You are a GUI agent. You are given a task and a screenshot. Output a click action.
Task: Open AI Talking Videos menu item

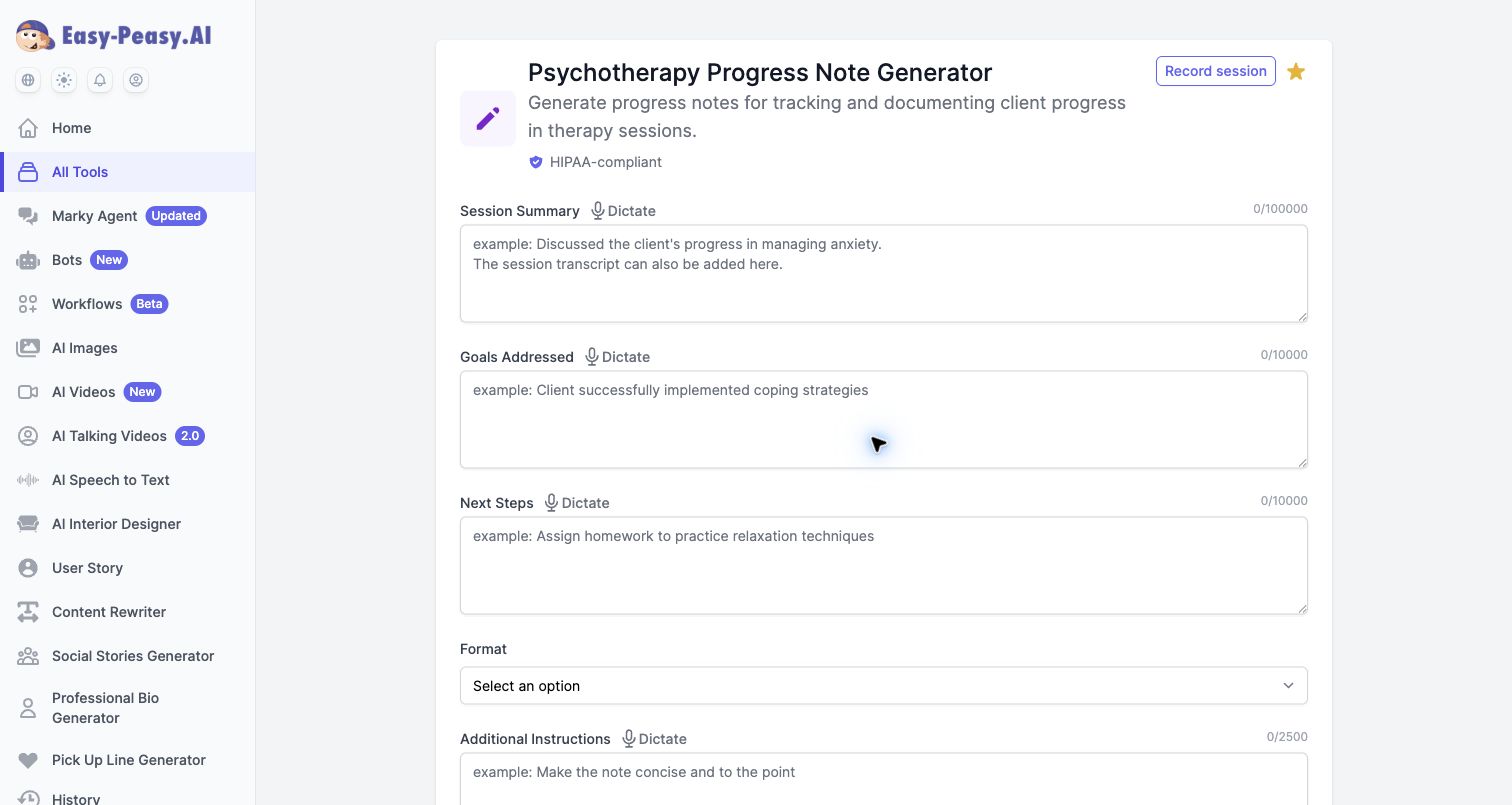coord(128,436)
